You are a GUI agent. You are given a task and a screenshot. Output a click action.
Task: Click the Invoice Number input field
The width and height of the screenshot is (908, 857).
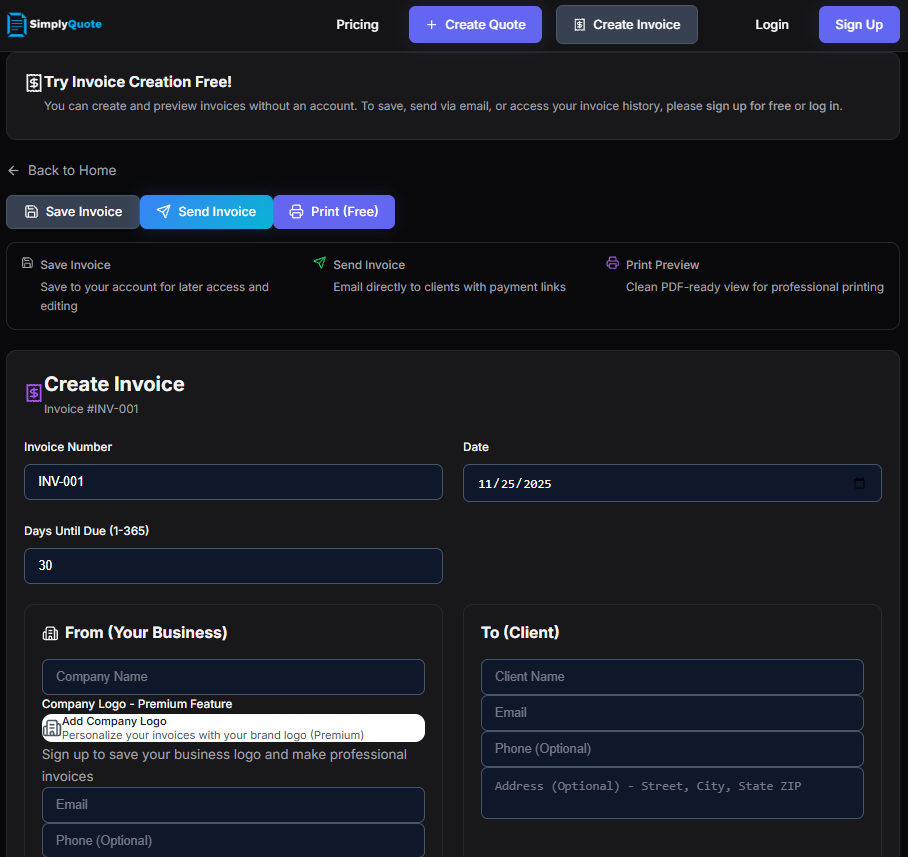(x=233, y=482)
